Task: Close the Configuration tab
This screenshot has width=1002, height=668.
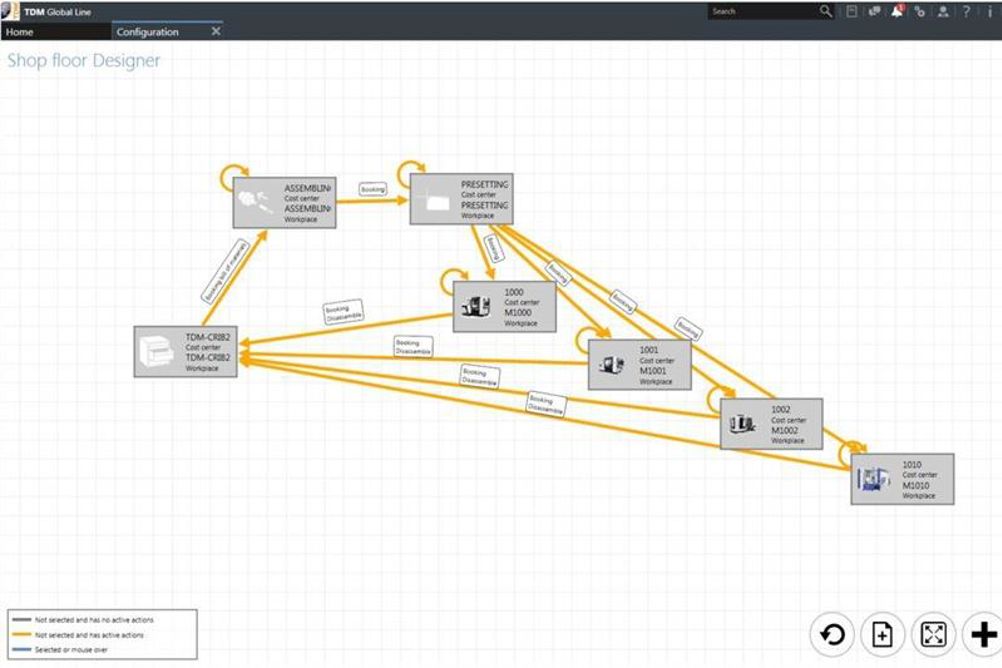Action: 216,31
